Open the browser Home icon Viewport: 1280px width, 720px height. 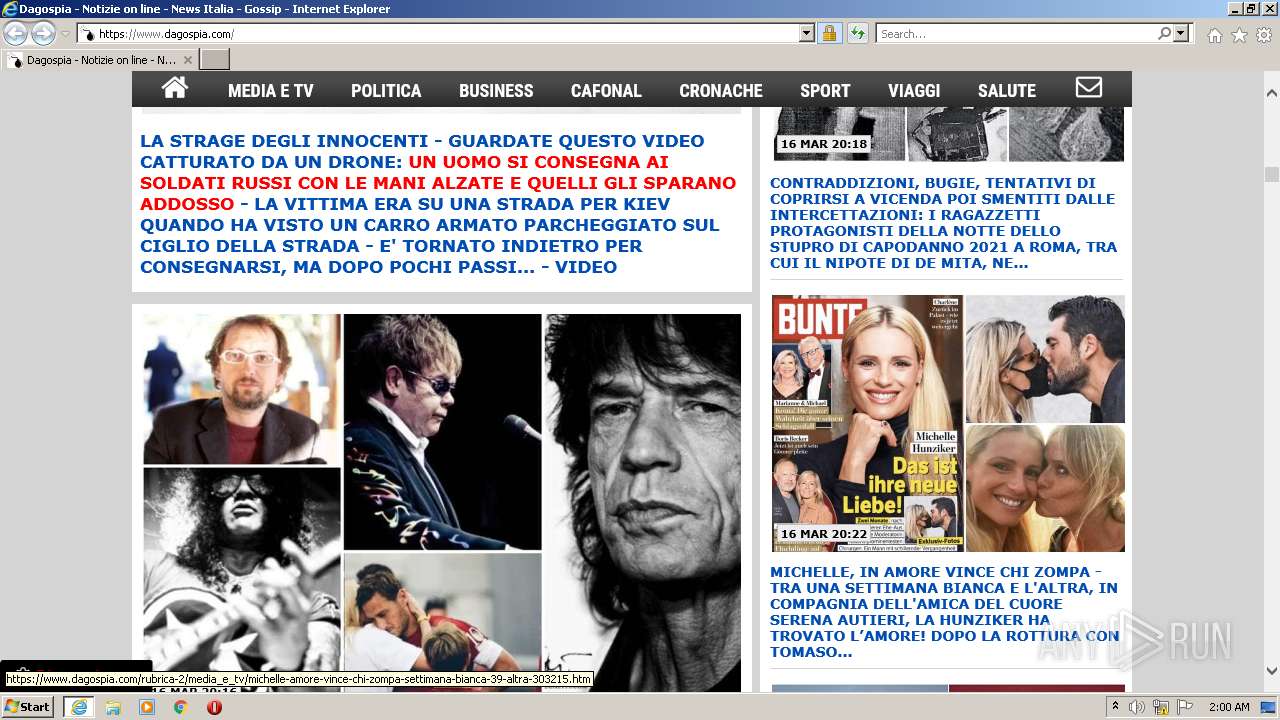1214,35
